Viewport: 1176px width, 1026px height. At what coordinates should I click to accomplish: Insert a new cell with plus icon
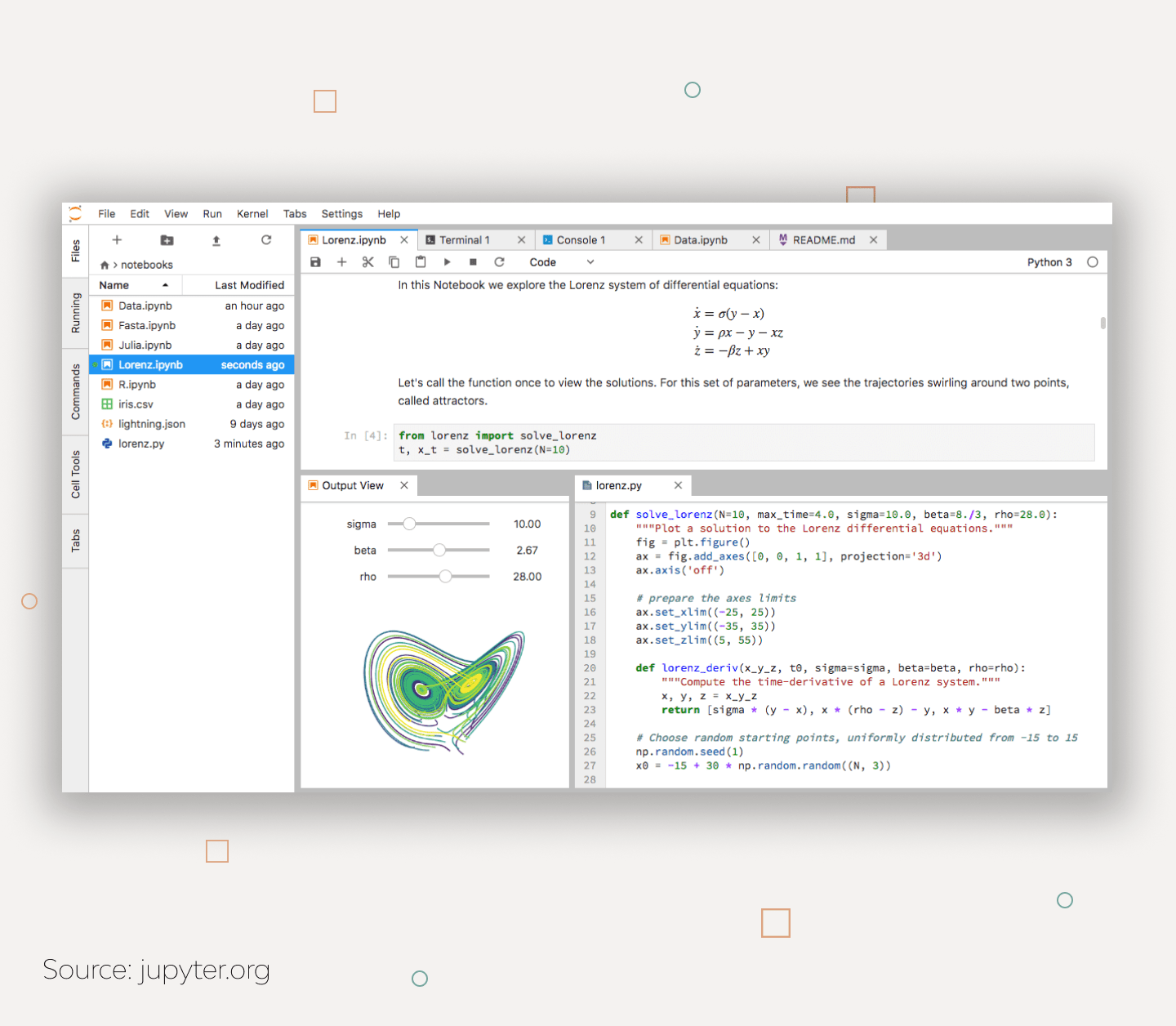pos(341,262)
